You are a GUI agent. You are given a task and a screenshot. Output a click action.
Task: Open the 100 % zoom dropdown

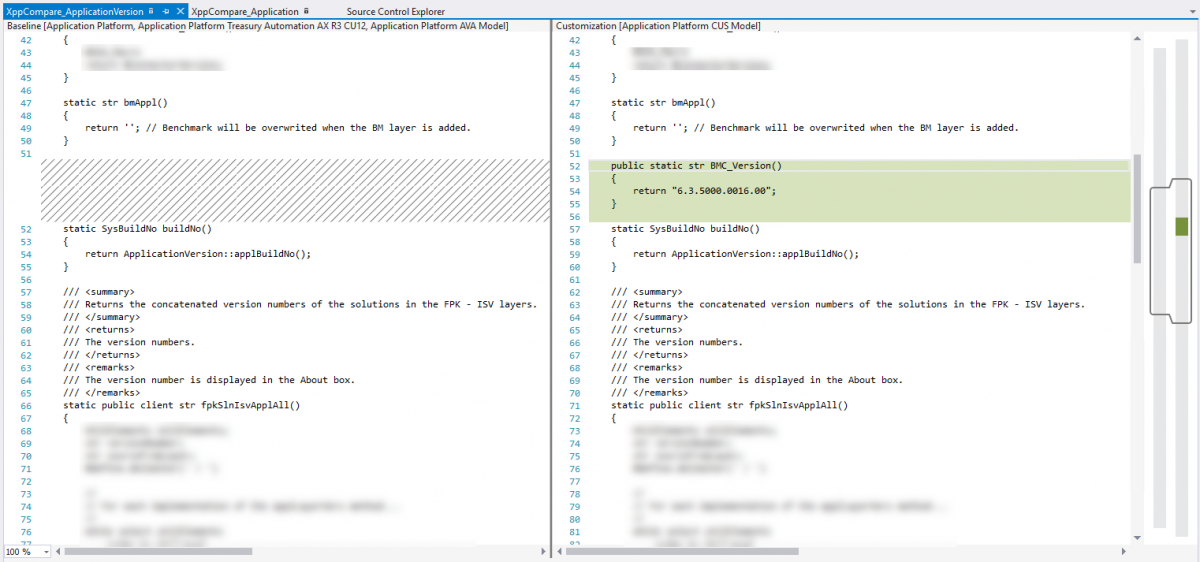pyautogui.click(x=46, y=552)
